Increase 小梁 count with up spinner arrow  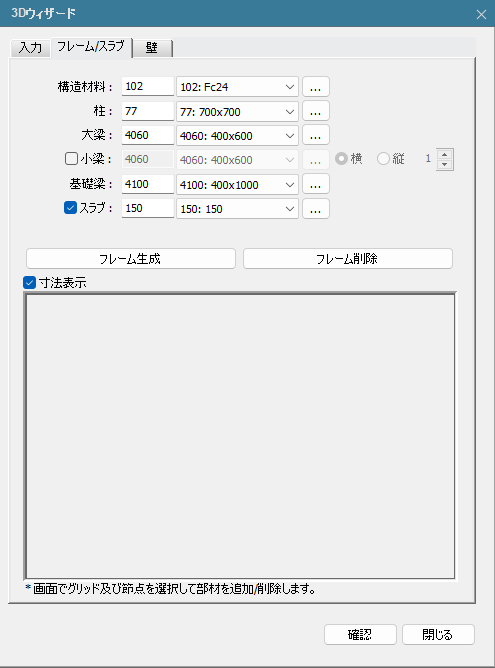pos(445,154)
